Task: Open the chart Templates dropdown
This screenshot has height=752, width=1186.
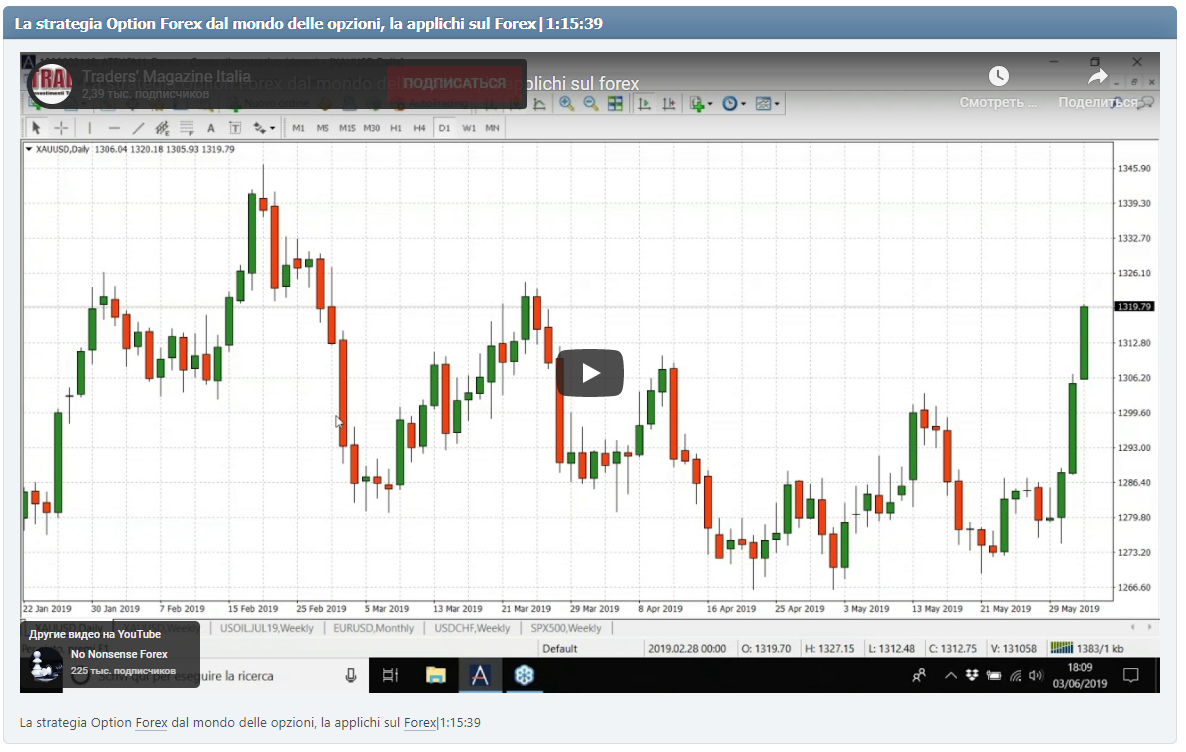Action: coord(767,103)
